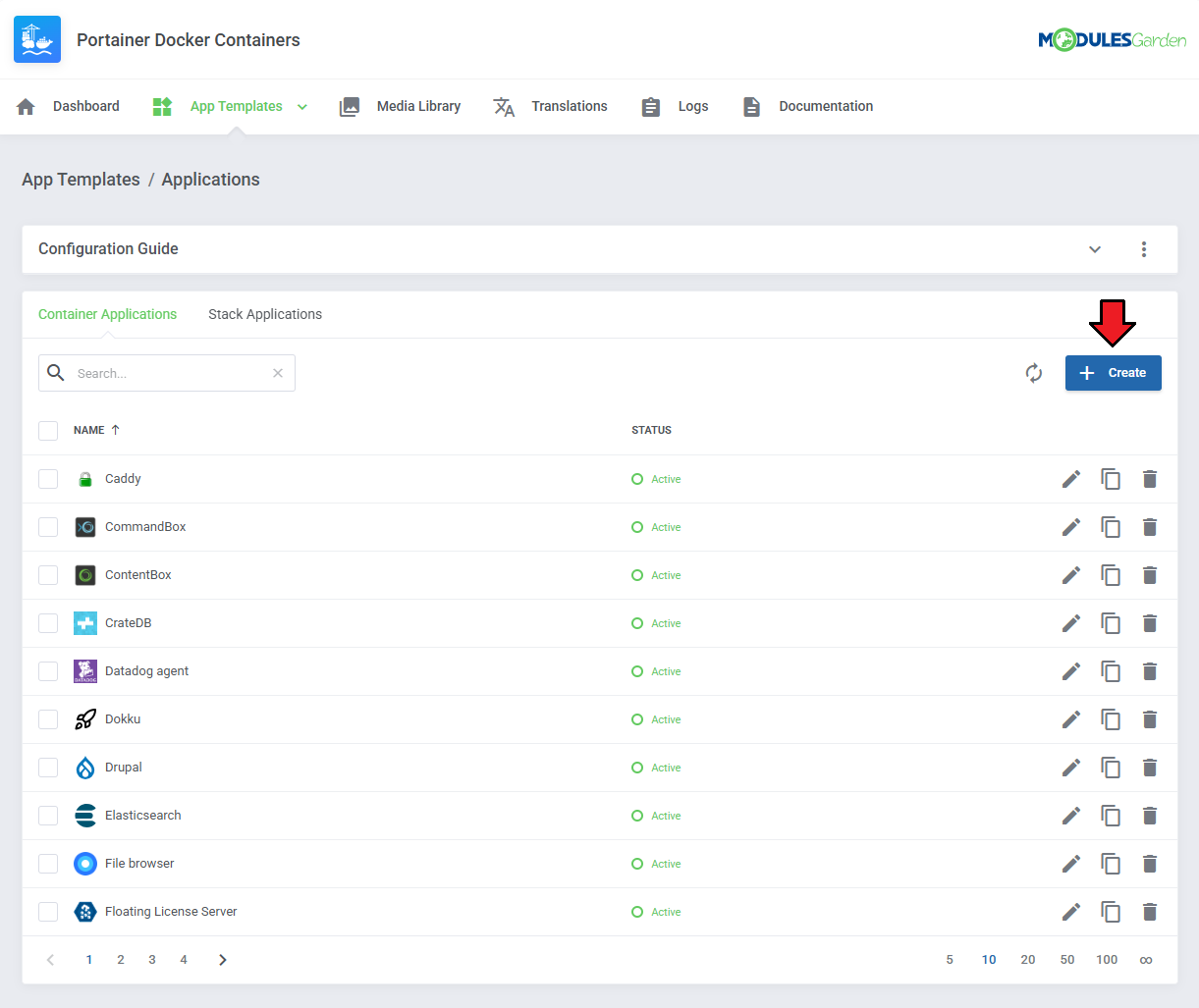Click the File browser application name
Image resolution: width=1199 pixels, height=1008 pixels.
[139, 864]
